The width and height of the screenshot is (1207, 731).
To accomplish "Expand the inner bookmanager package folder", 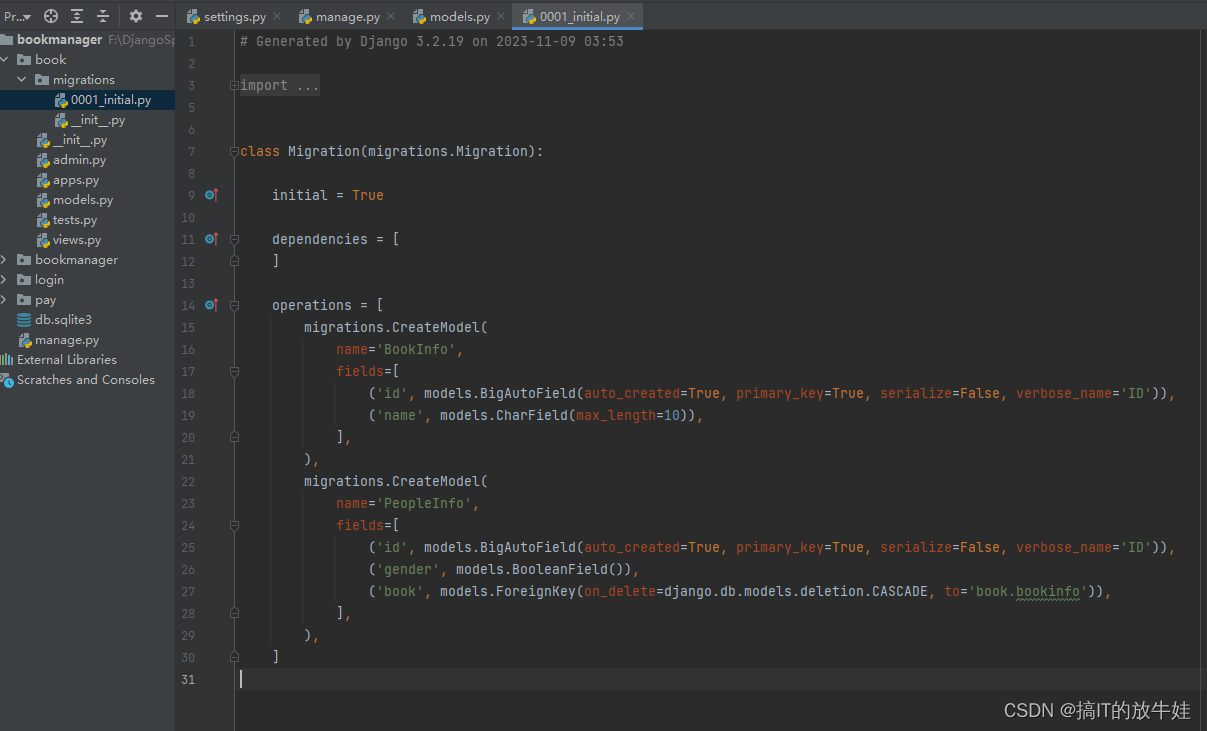I will [x=5, y=260].
